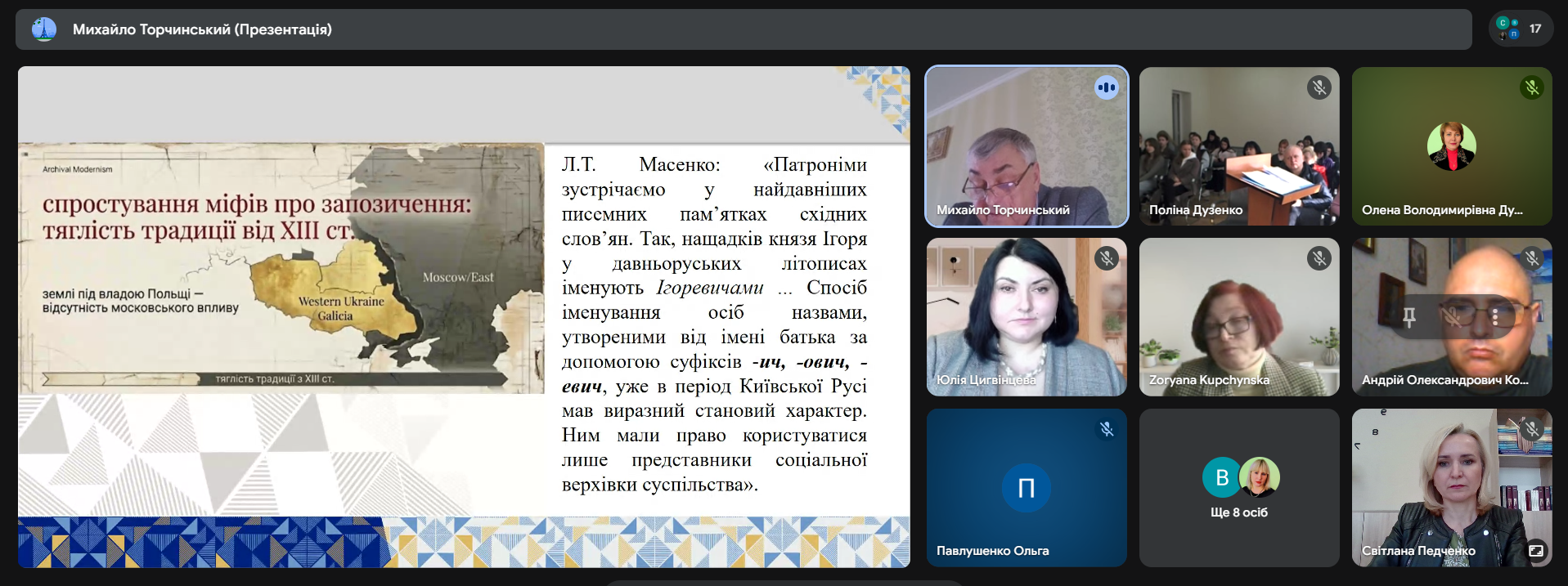
Task: Click the presenter avatar icon in the top bar
Action: 44,29
